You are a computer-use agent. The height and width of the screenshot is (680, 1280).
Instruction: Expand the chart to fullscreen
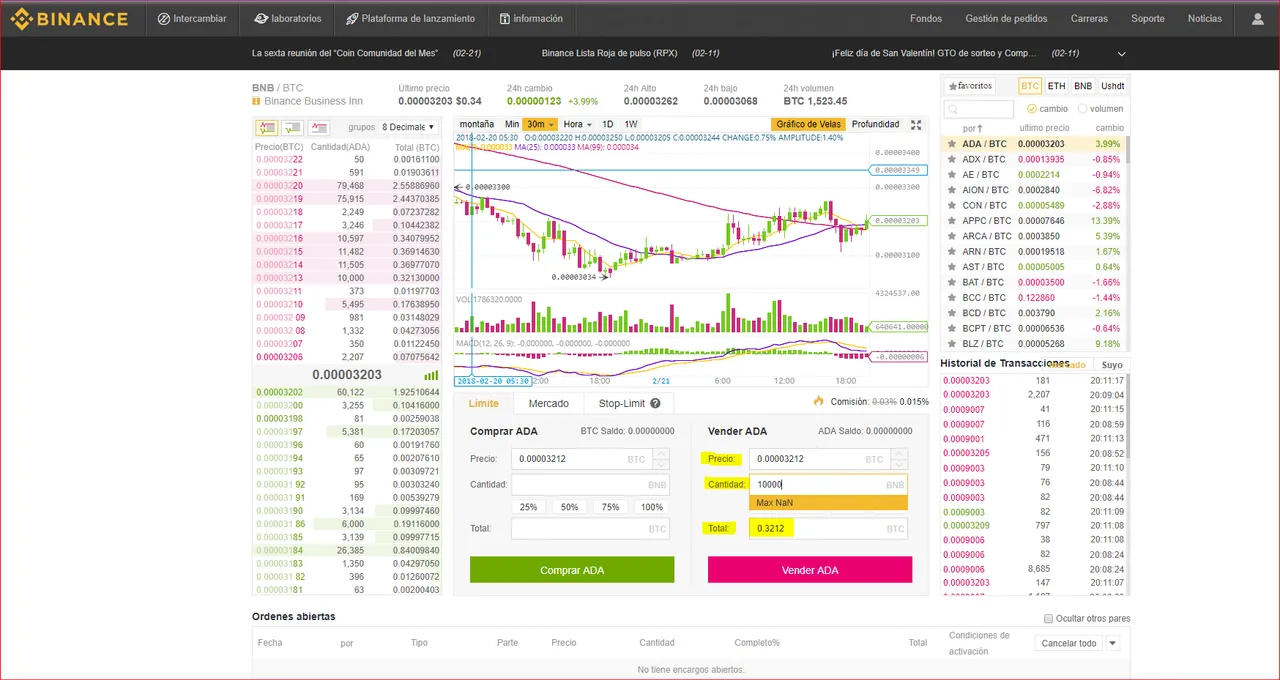point(916,125)
